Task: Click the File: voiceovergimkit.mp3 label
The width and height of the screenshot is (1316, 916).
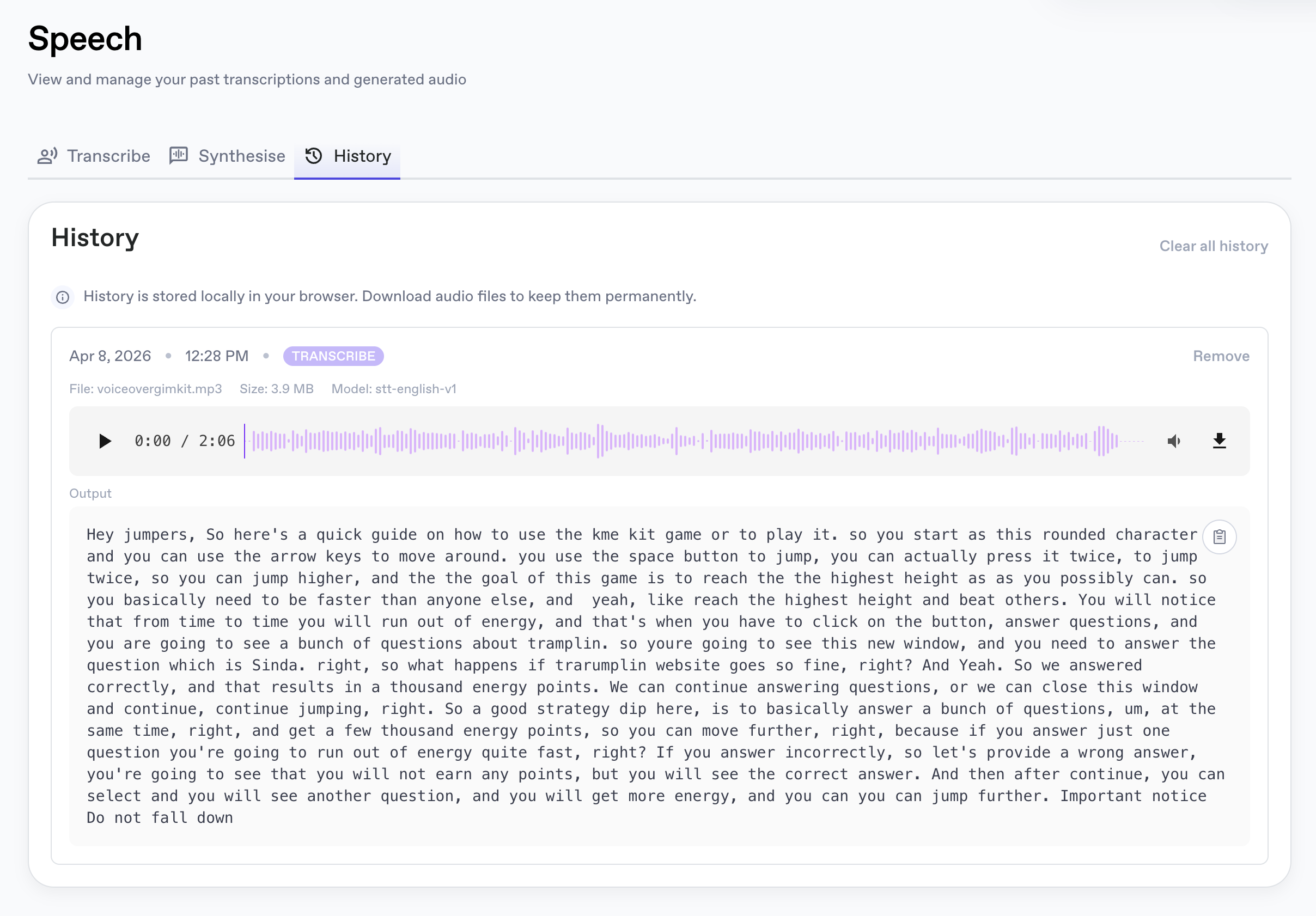Action: 145,389
